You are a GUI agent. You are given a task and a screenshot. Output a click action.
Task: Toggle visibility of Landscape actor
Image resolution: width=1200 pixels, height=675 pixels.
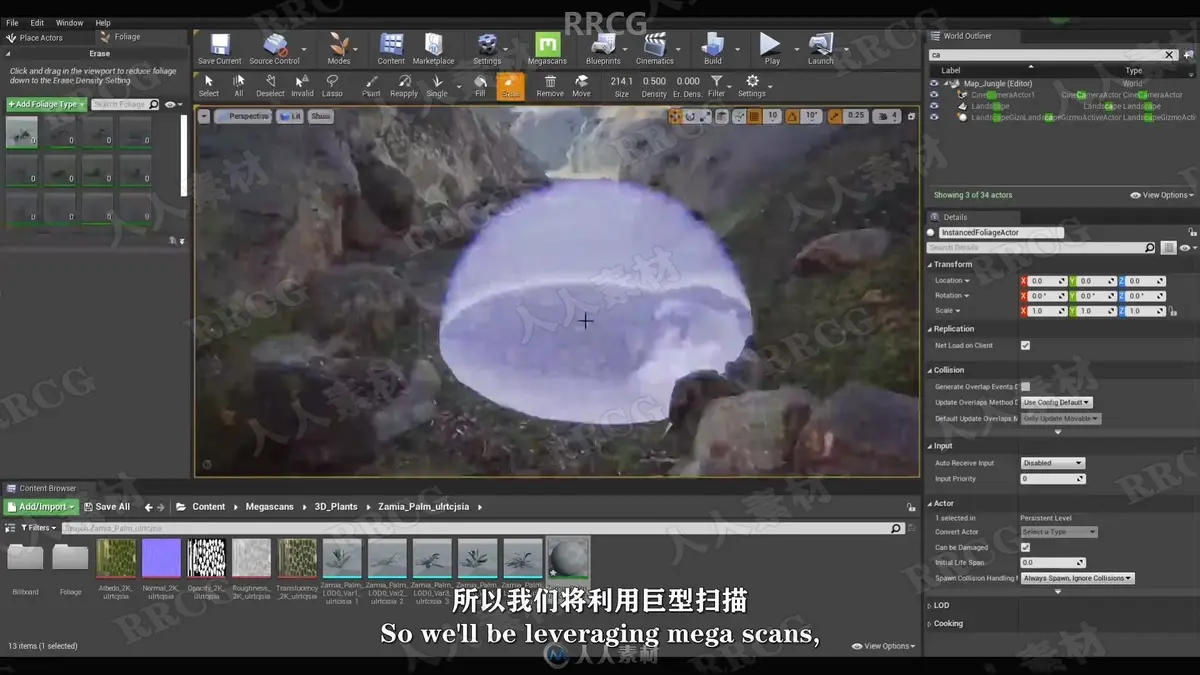pyautogui.click(x=934, y=106)
